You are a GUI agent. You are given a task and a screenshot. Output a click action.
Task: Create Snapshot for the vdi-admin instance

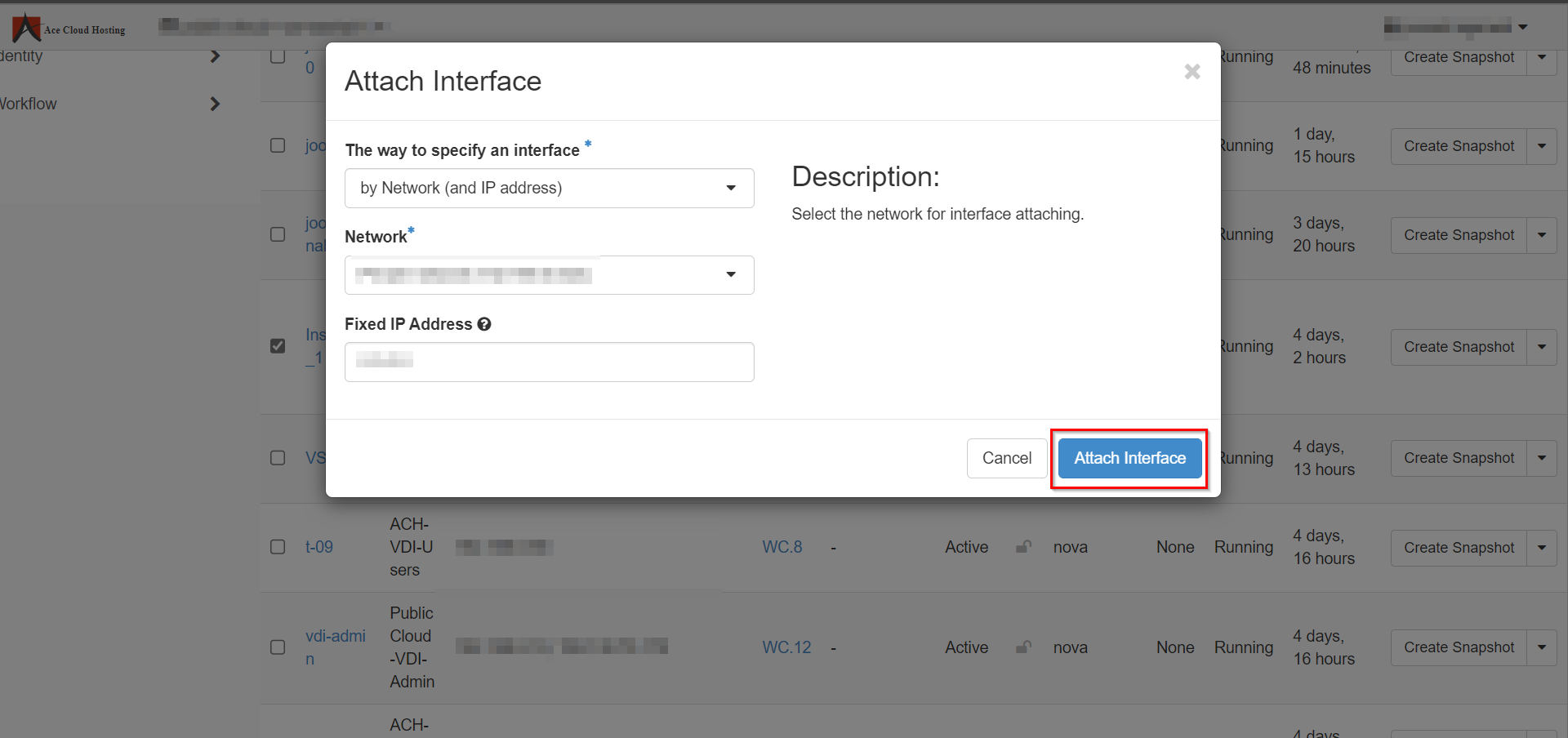(x=1459, y=647)
